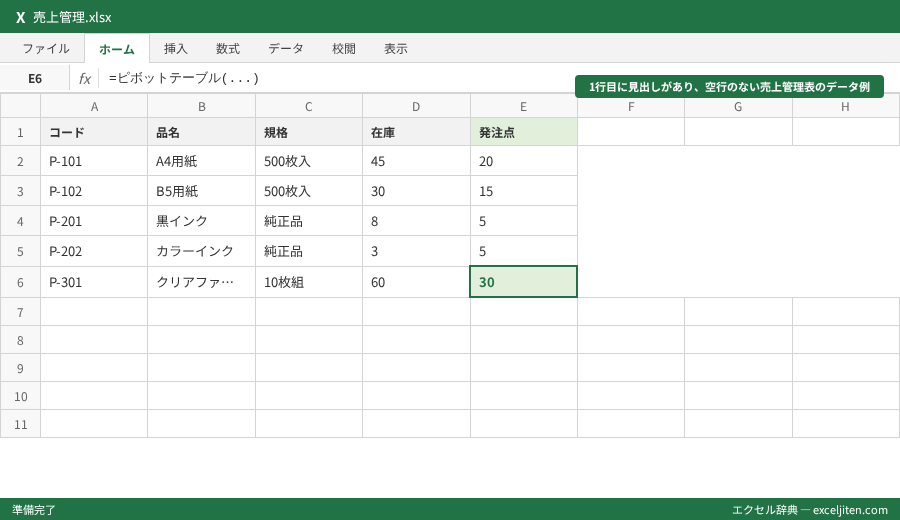Select stock cell with value 60
Viewport: 900px width, 520px height.
tap(416, 282)
